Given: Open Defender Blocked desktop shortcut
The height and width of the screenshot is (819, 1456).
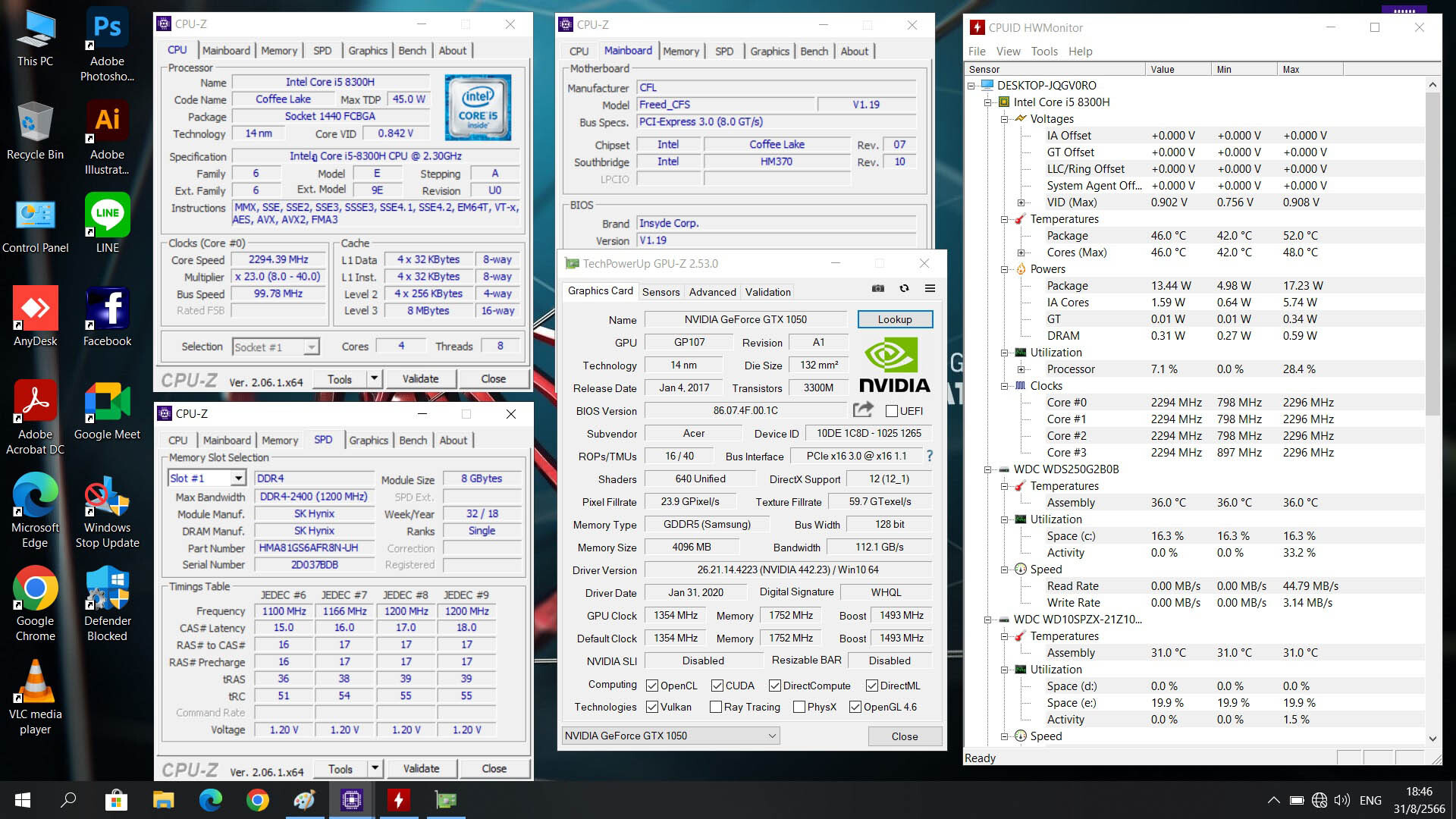Looking at the screenshot, I should pos(107,604).
